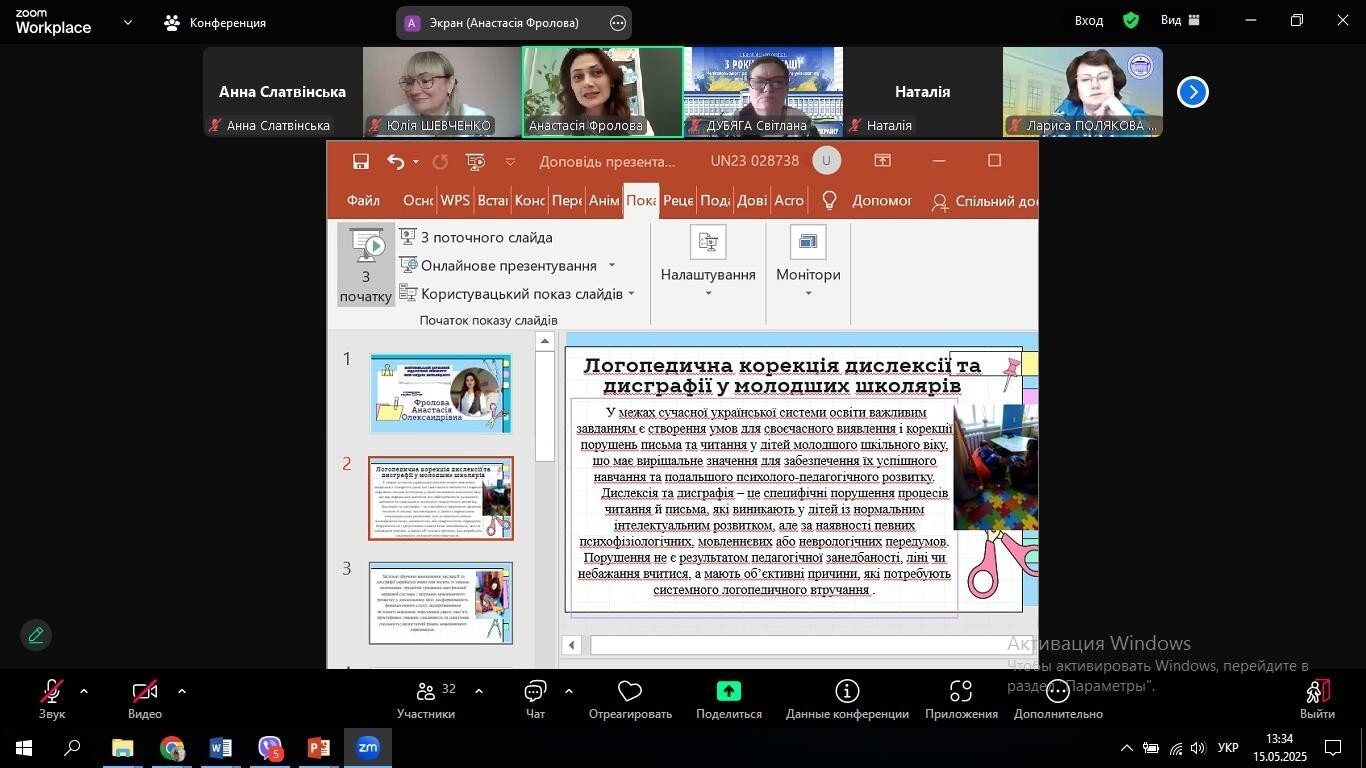1366x768 pixels.
Task: Switch to the Conference tab
Action: (216, 22)
